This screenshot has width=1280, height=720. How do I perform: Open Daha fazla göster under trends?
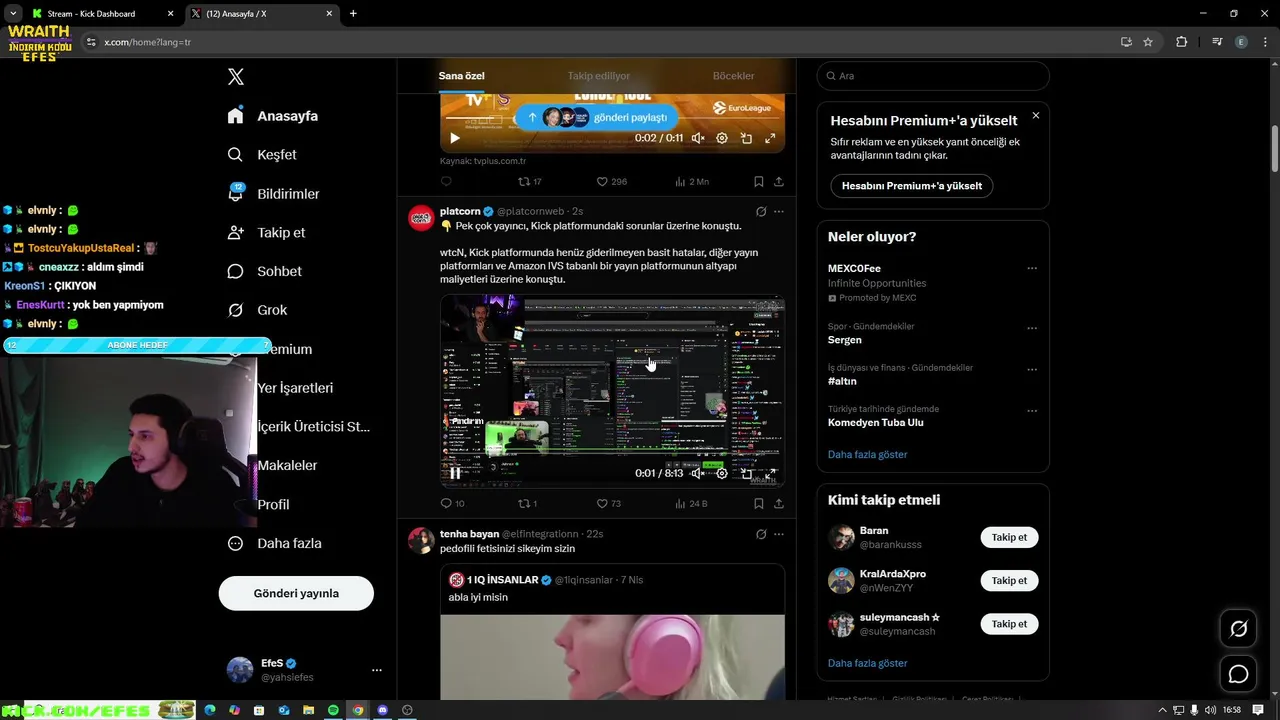point(868,454)
